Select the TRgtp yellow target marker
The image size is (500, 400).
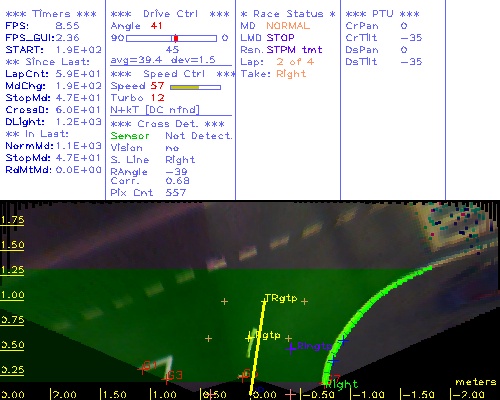[265, 301]
